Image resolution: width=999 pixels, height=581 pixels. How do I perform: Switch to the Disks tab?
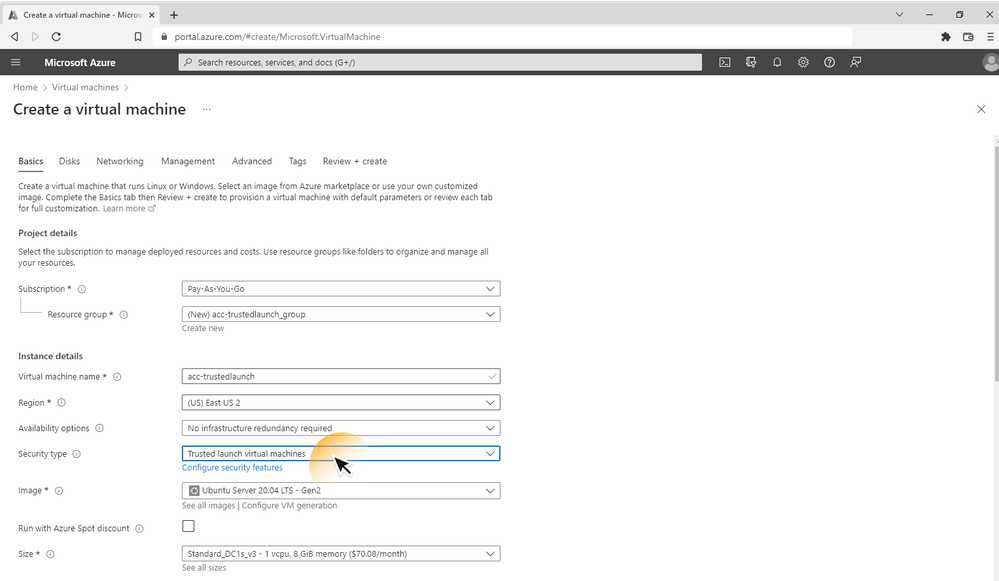[x=69, y=161]
